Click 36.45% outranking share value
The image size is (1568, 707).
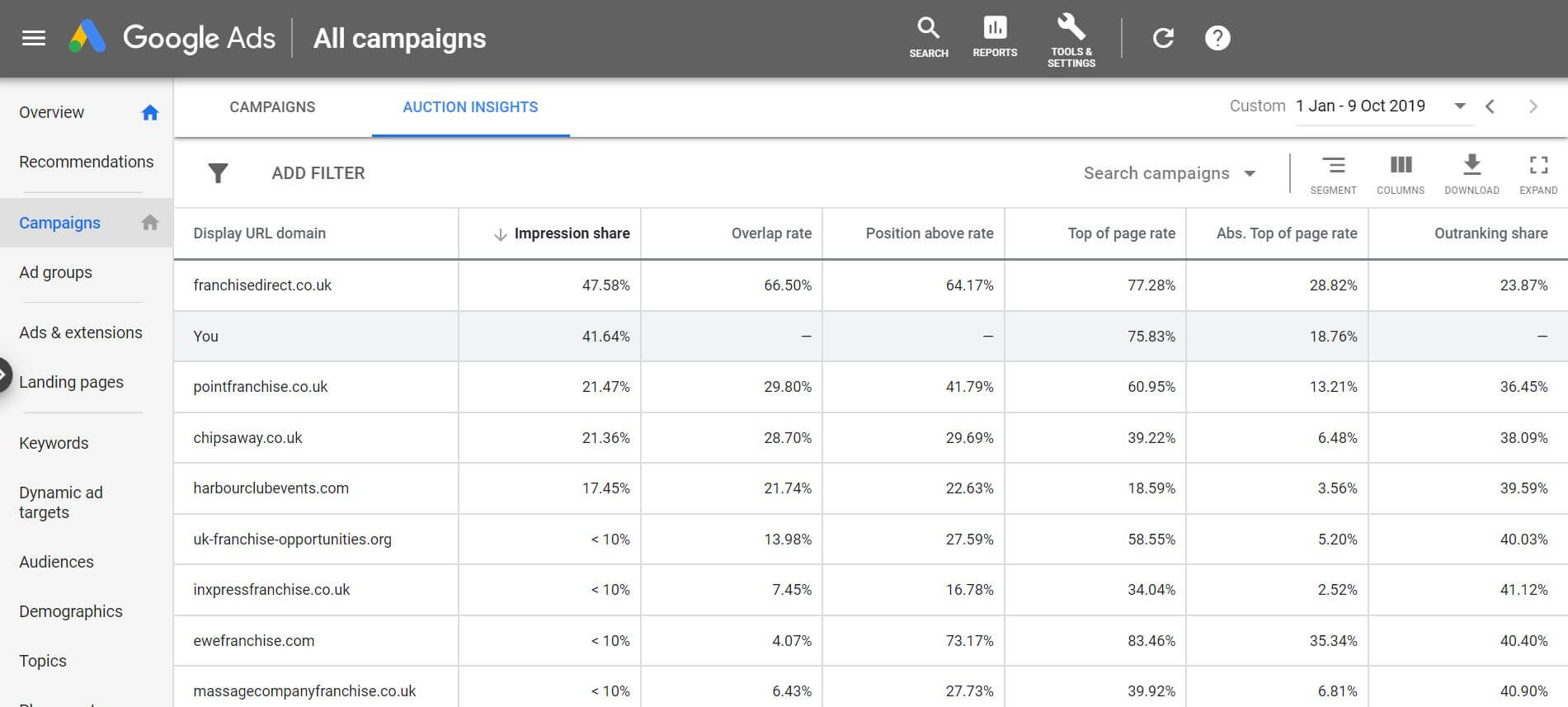click(x=1523, y=387)
